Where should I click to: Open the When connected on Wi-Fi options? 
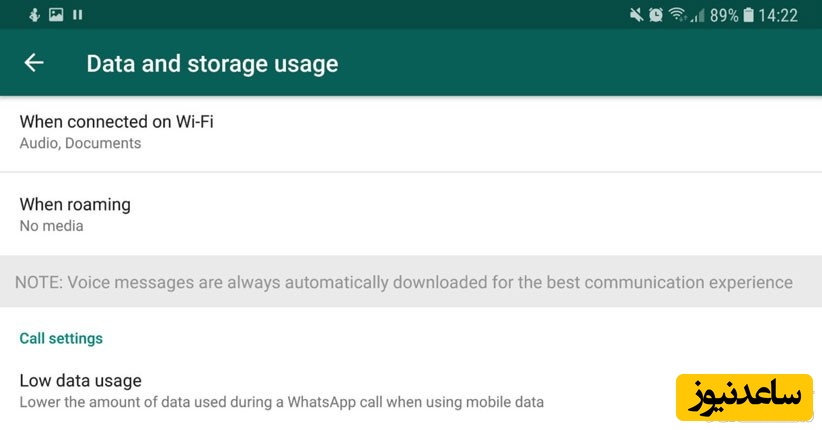116,122
